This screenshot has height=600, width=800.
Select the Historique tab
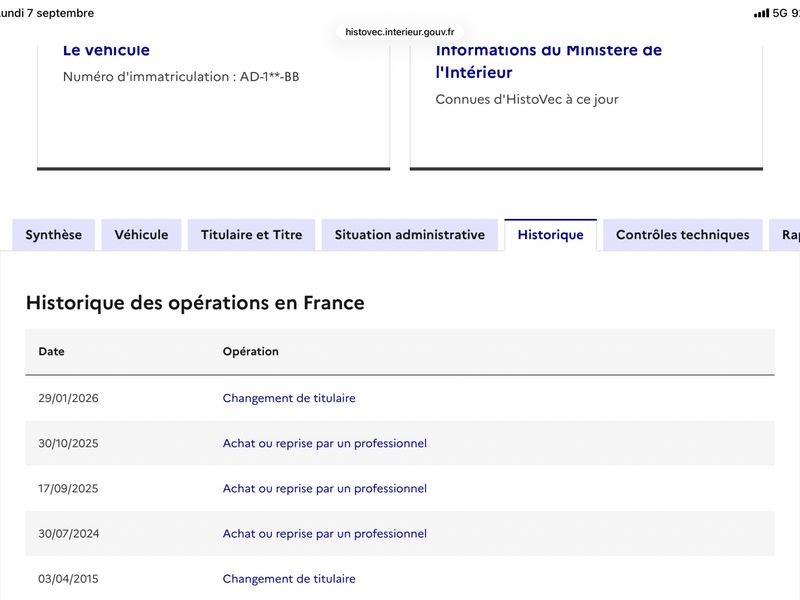pyautogui.click(x=551, y=235)
